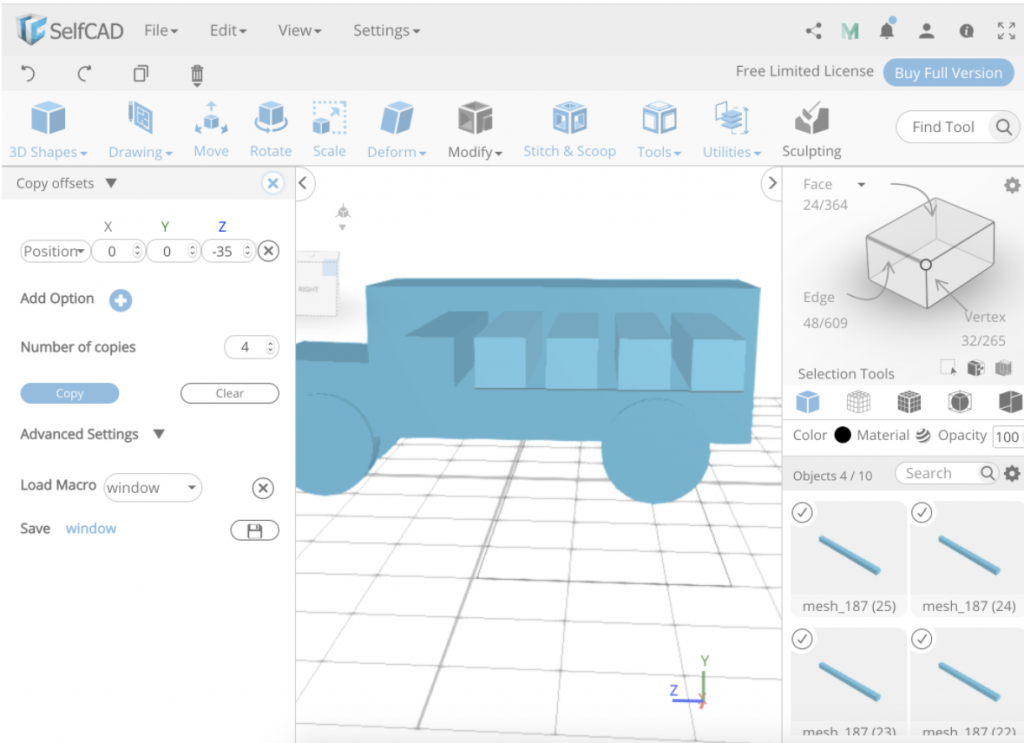Open the File menu
This screenshot has width=1024, height=743.
tap(160, 30)
